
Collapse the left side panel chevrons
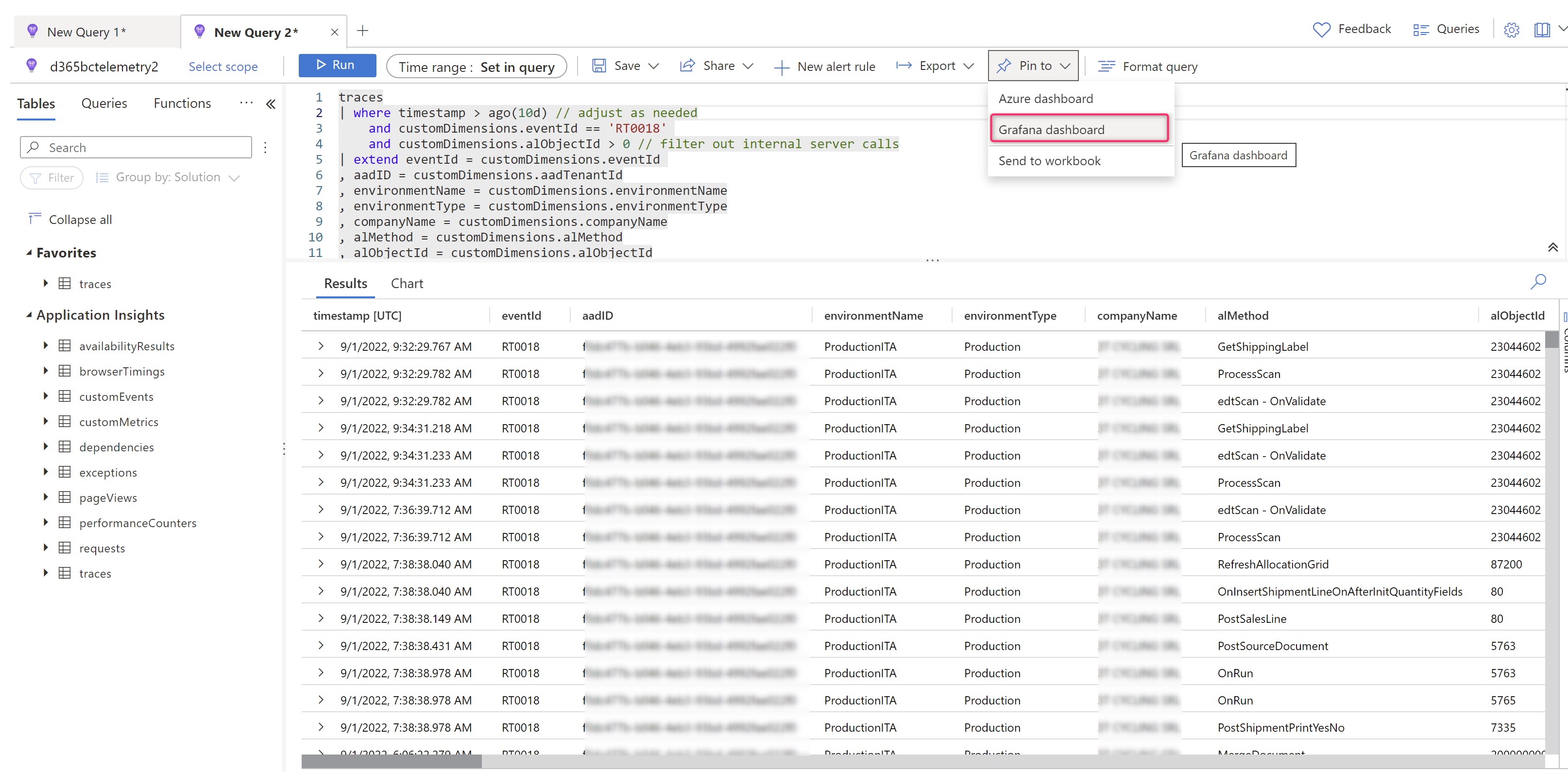click(x=271, y=104)
